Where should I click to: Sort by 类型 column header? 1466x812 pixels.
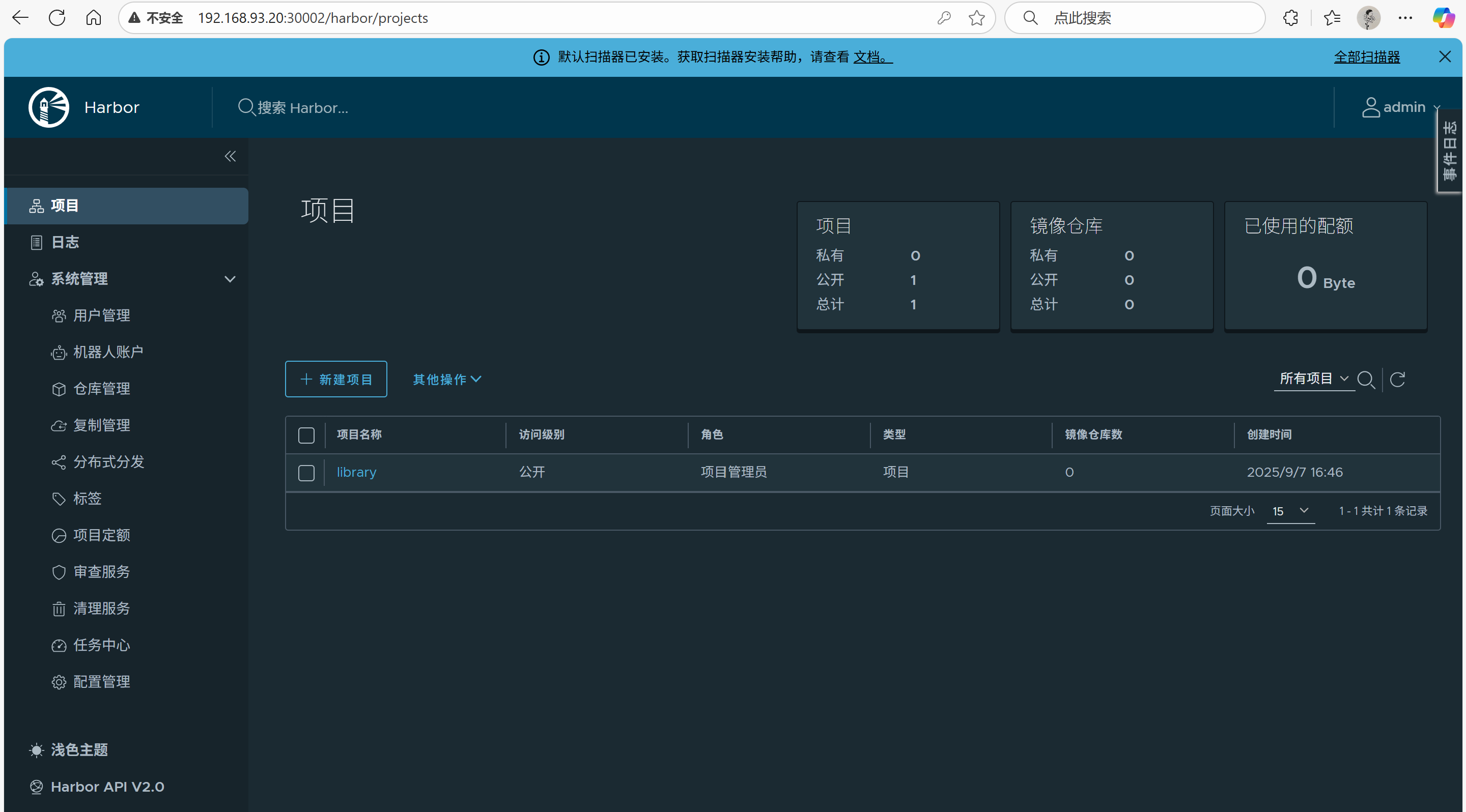[x=894, y=434]
